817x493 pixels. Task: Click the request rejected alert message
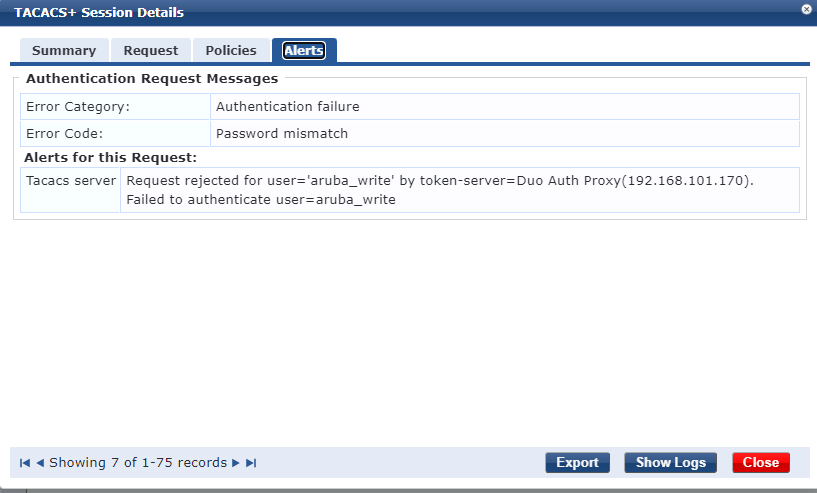(x=439, y=190)
